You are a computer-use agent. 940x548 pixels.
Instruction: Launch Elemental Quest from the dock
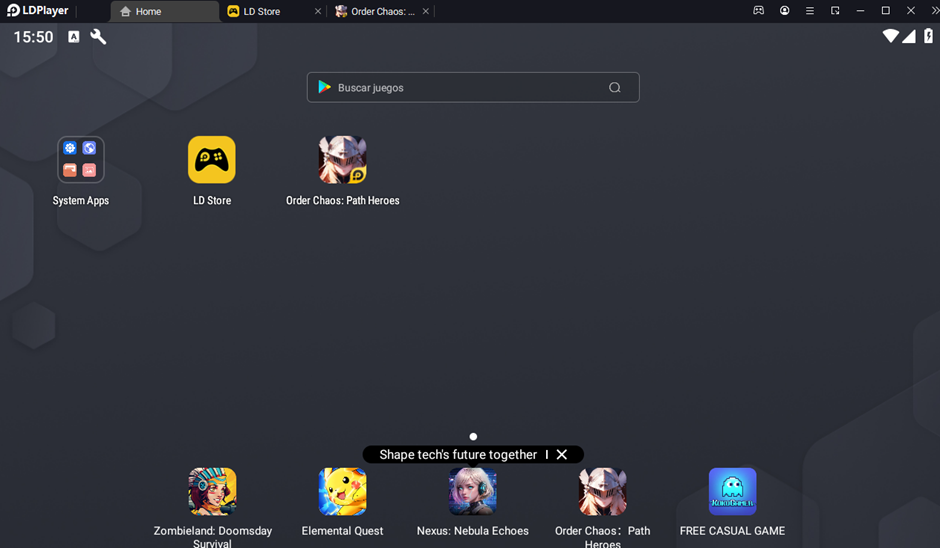tap(342, 492)
